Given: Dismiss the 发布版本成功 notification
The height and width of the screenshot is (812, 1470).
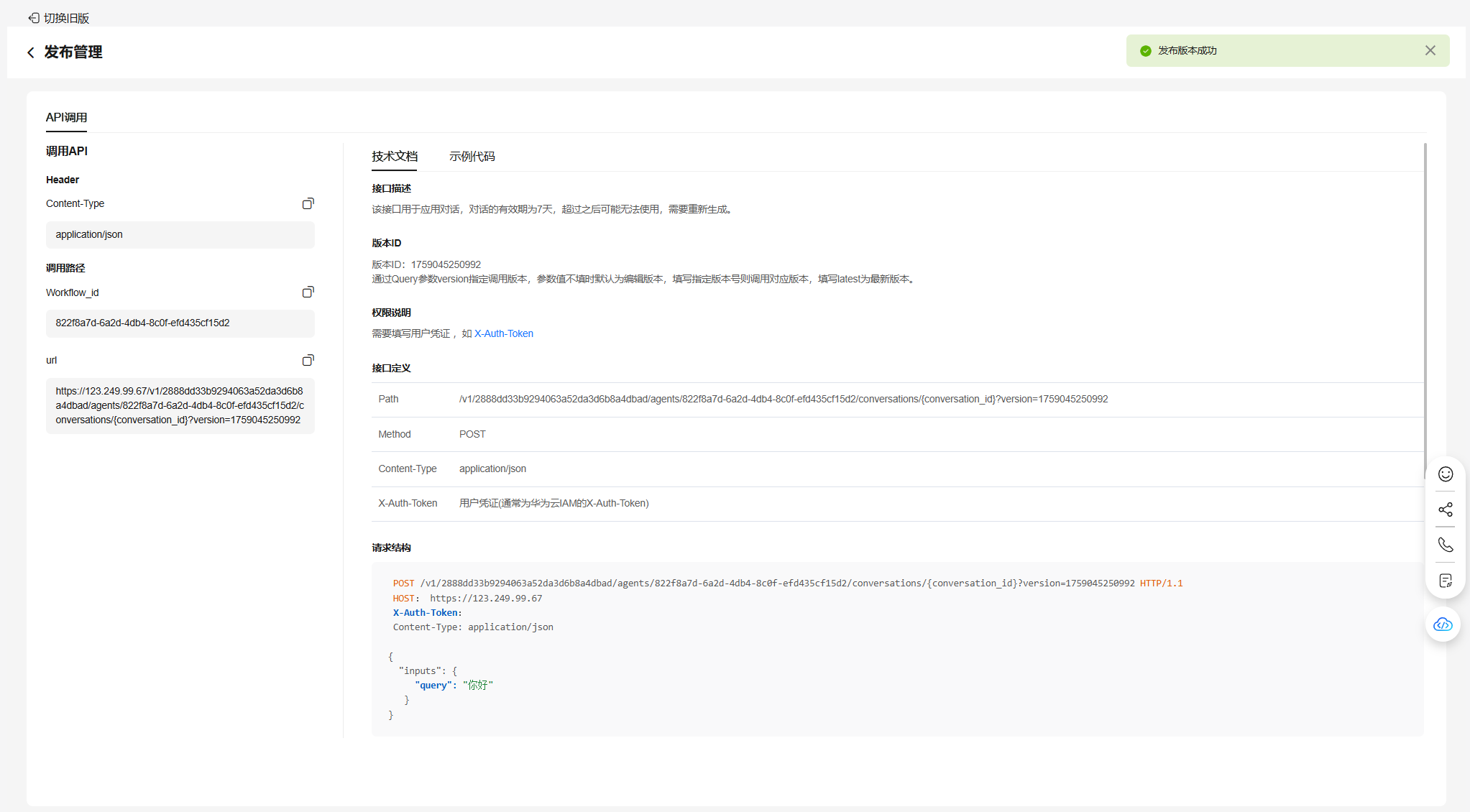Looking at the screenshot, I should (x=1430, y=50).
